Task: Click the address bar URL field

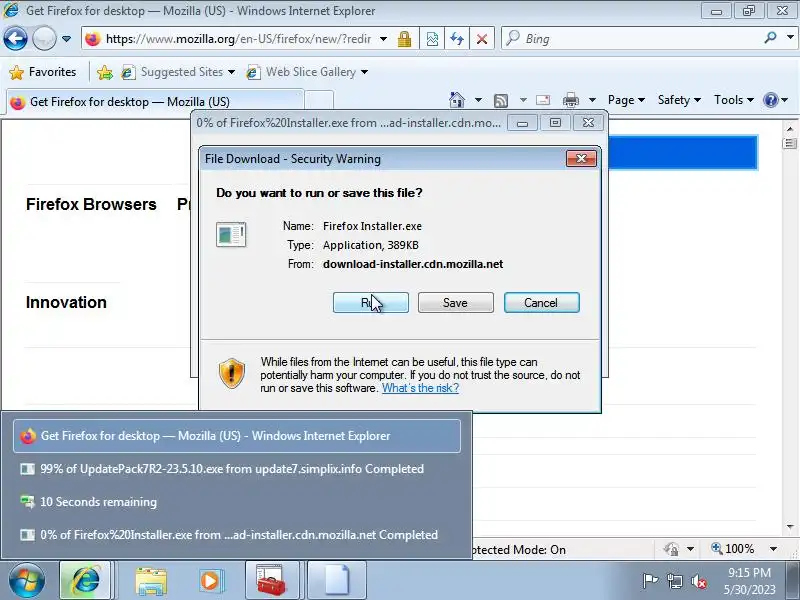Action: [238, 39]
